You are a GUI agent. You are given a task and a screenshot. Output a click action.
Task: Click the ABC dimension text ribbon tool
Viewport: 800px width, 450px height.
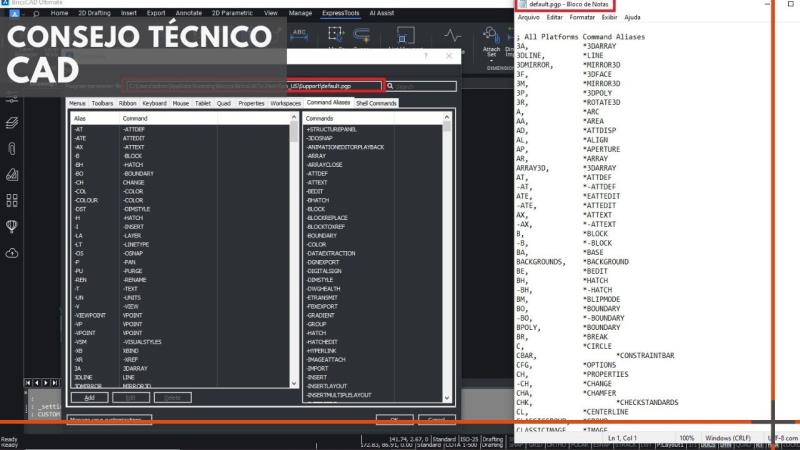299,35
